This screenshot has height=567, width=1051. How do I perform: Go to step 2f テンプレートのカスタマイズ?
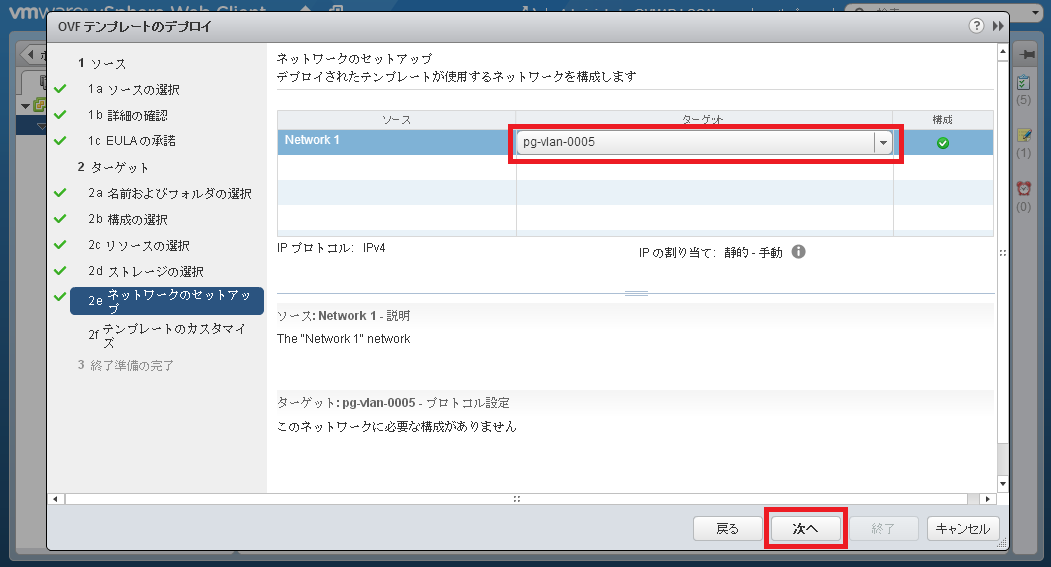167,335
